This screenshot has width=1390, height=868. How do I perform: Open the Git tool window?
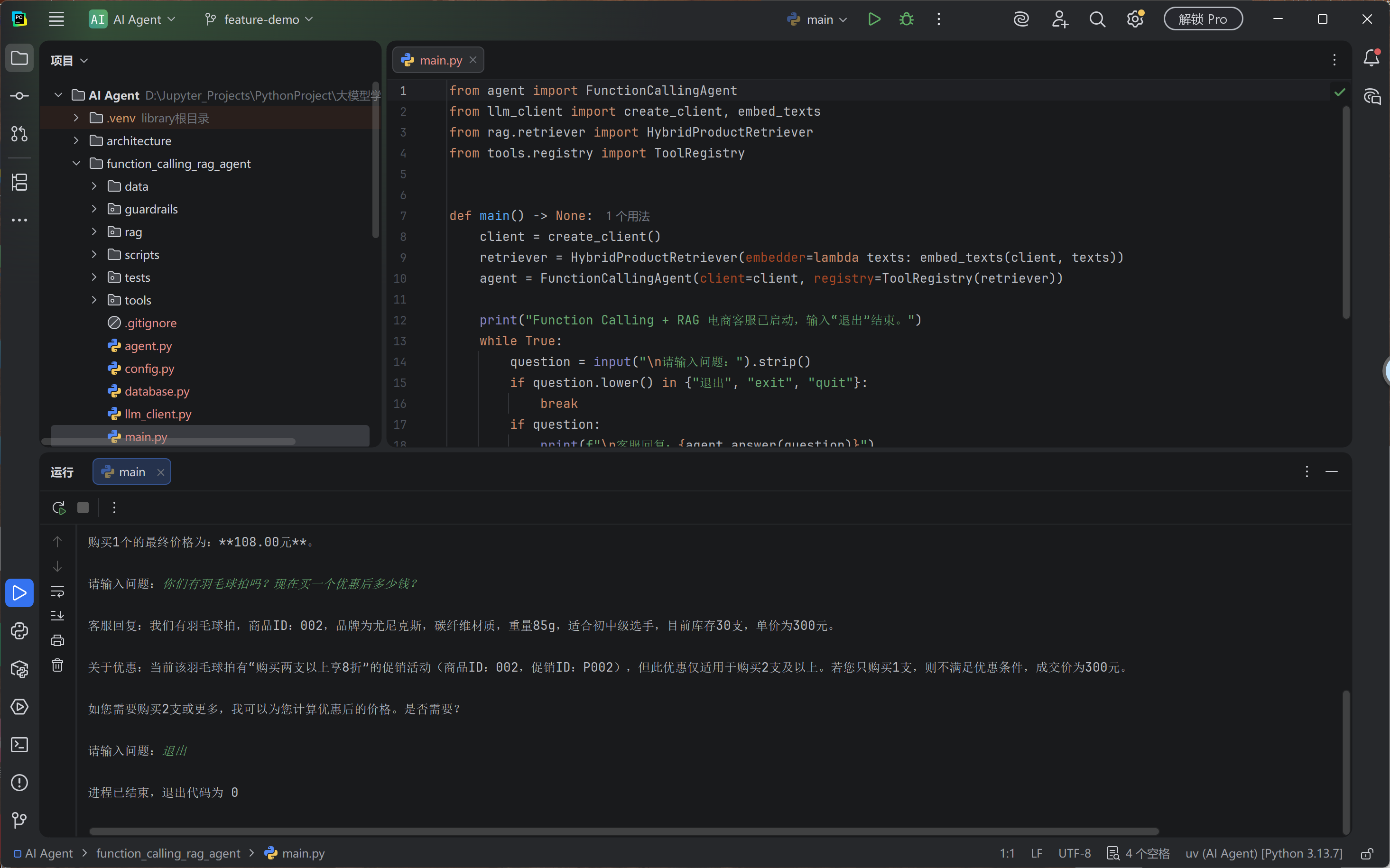click(x=19, y=821)
